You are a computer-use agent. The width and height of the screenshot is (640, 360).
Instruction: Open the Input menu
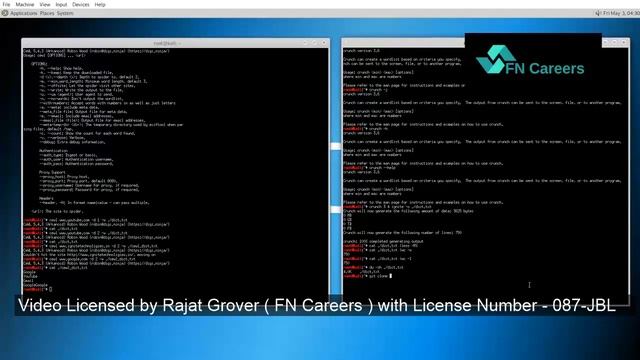coord(61,4)
